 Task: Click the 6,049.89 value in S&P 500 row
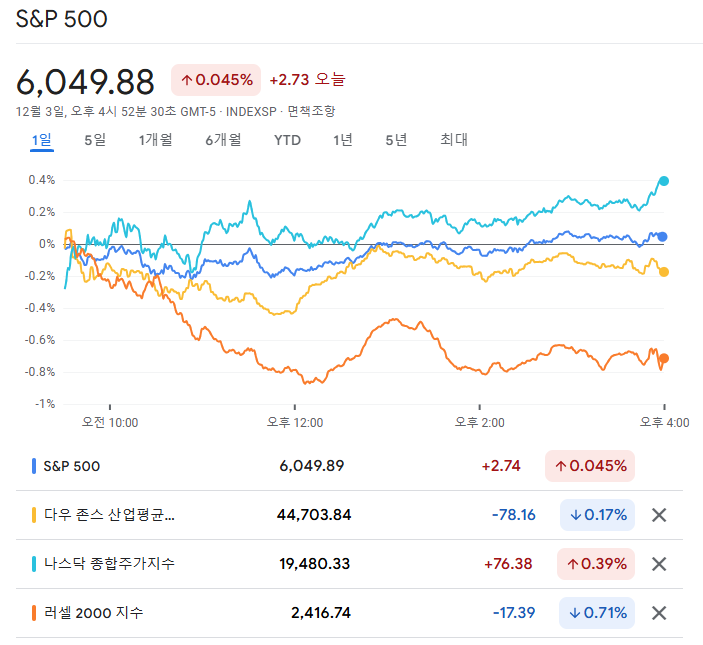pos(312,466)
